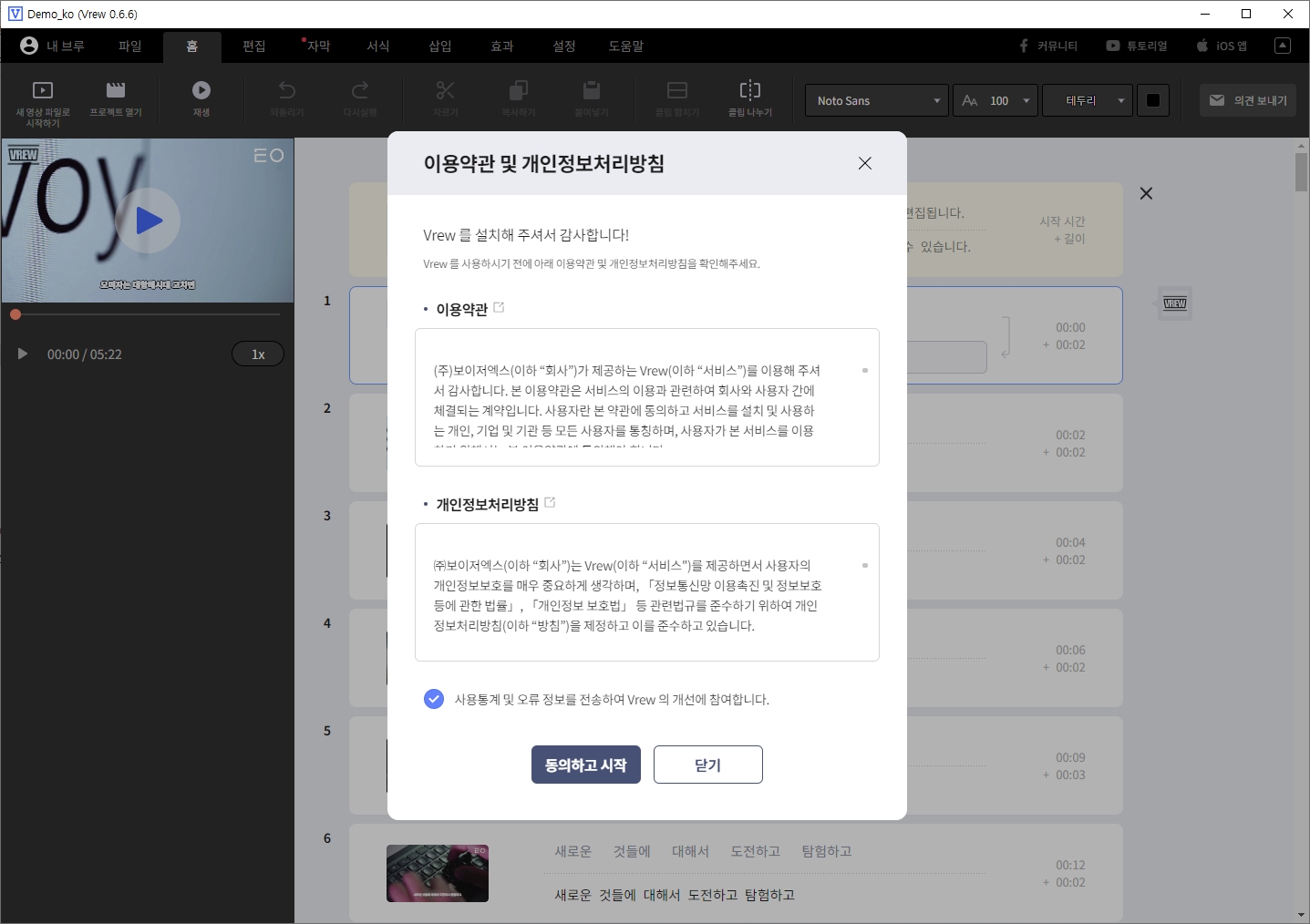Click the word 탐험하고 in clip 6
Image resolution: width=1310 pixels, height=924 pixels.
pos(827,851)
